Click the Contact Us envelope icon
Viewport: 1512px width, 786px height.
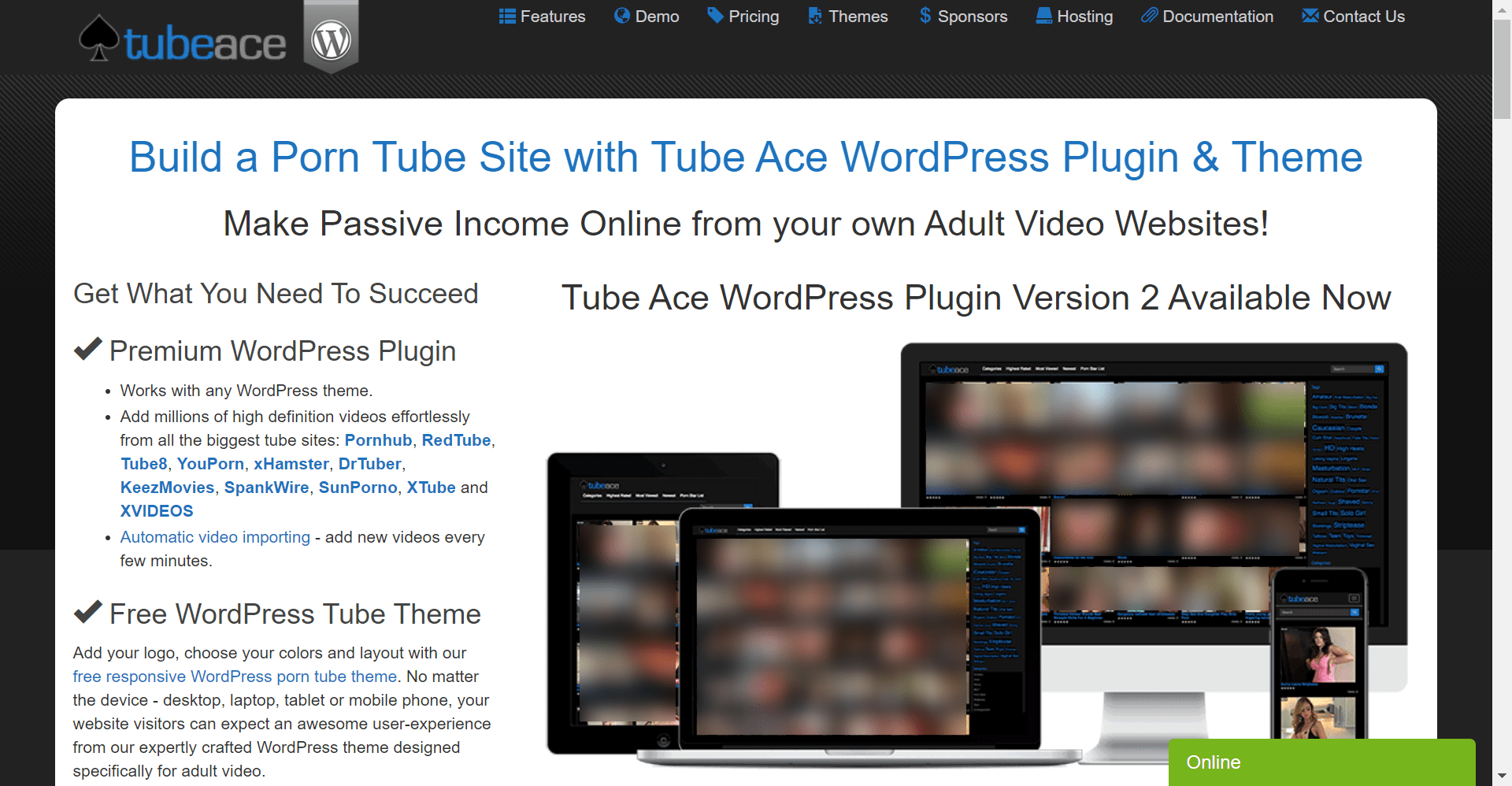coord(1310,16)
